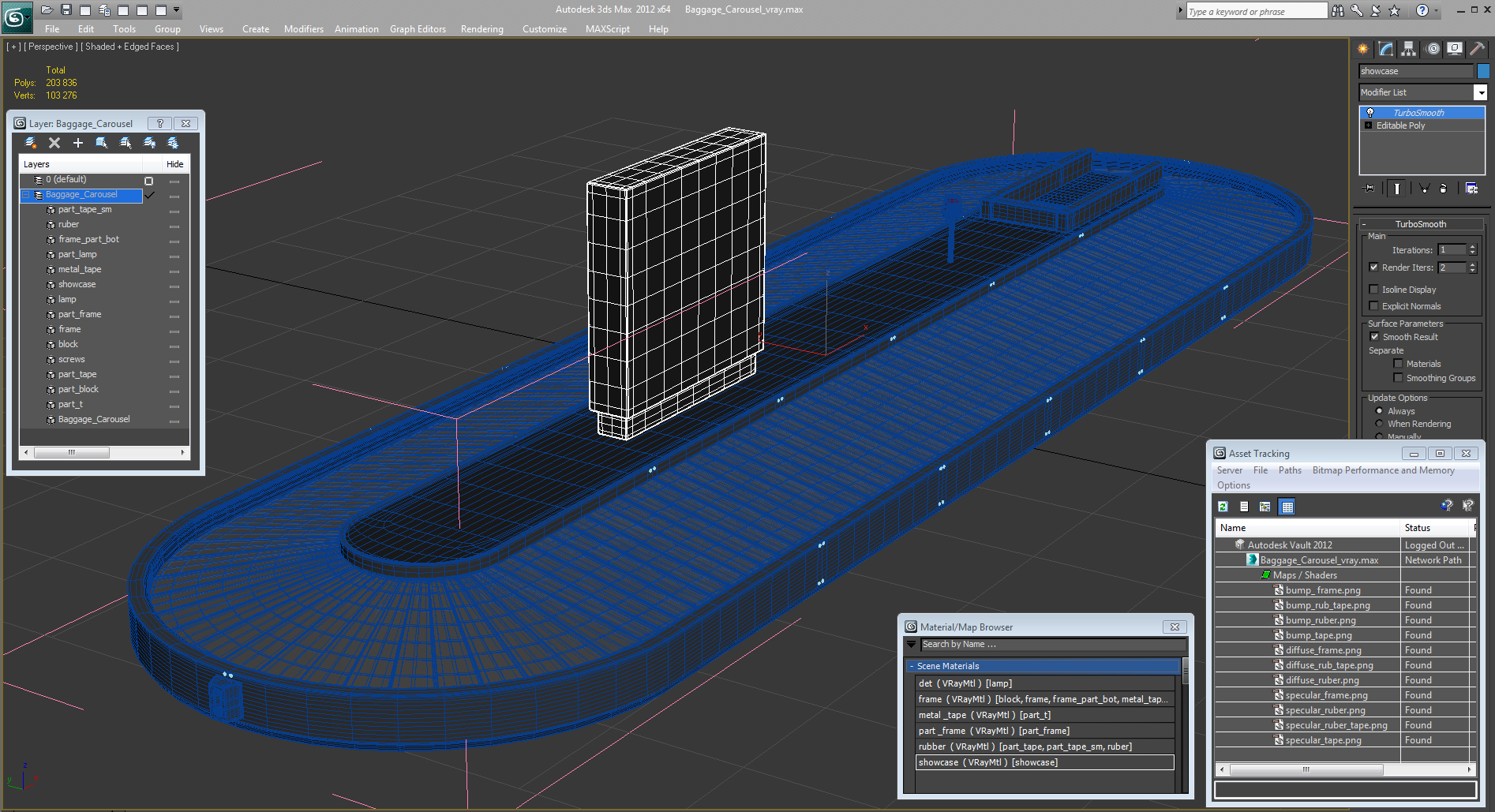Screen dimensions: 1495x812
Task: Select rubber VRayMtl in Scene Materials
Action: (1025, 747)
